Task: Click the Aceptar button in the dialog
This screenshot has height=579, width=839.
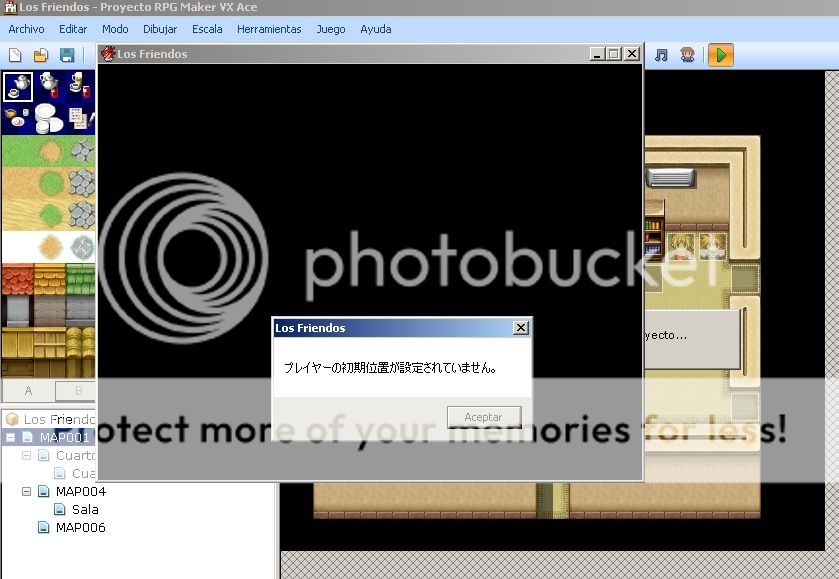Action: pyautogui.click(x=484, y=416)
